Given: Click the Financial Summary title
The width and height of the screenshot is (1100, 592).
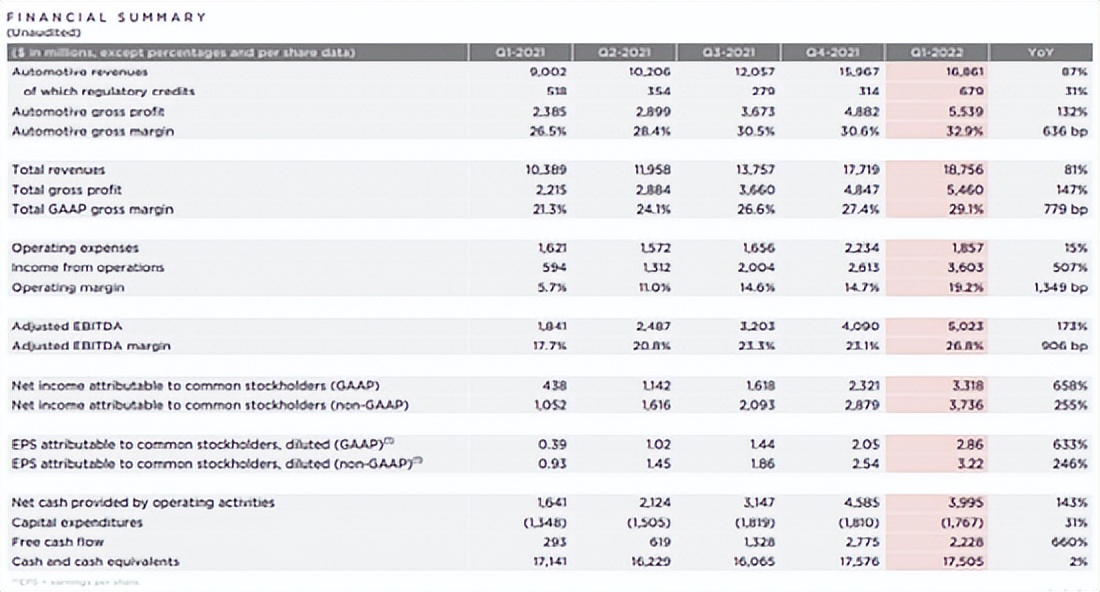Looking at the screenshot, I should [x=107, y=17].
